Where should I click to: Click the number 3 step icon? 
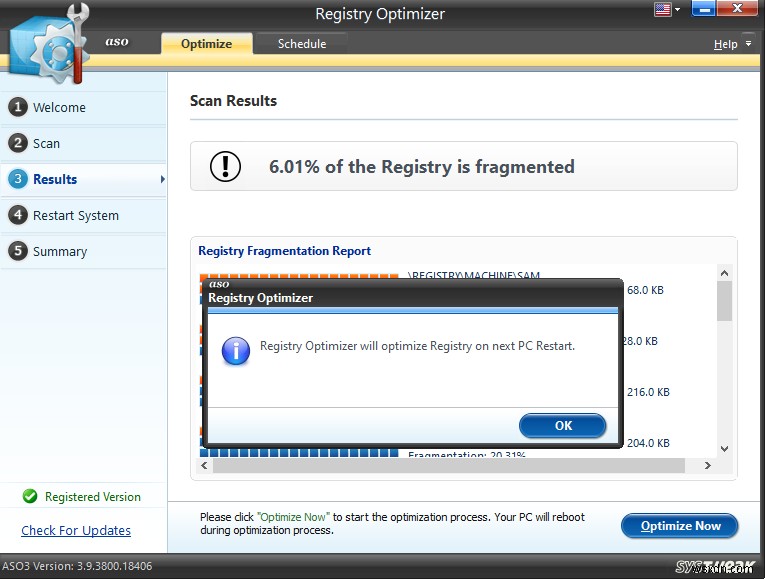pyautogui.click(x=18, y=179)
